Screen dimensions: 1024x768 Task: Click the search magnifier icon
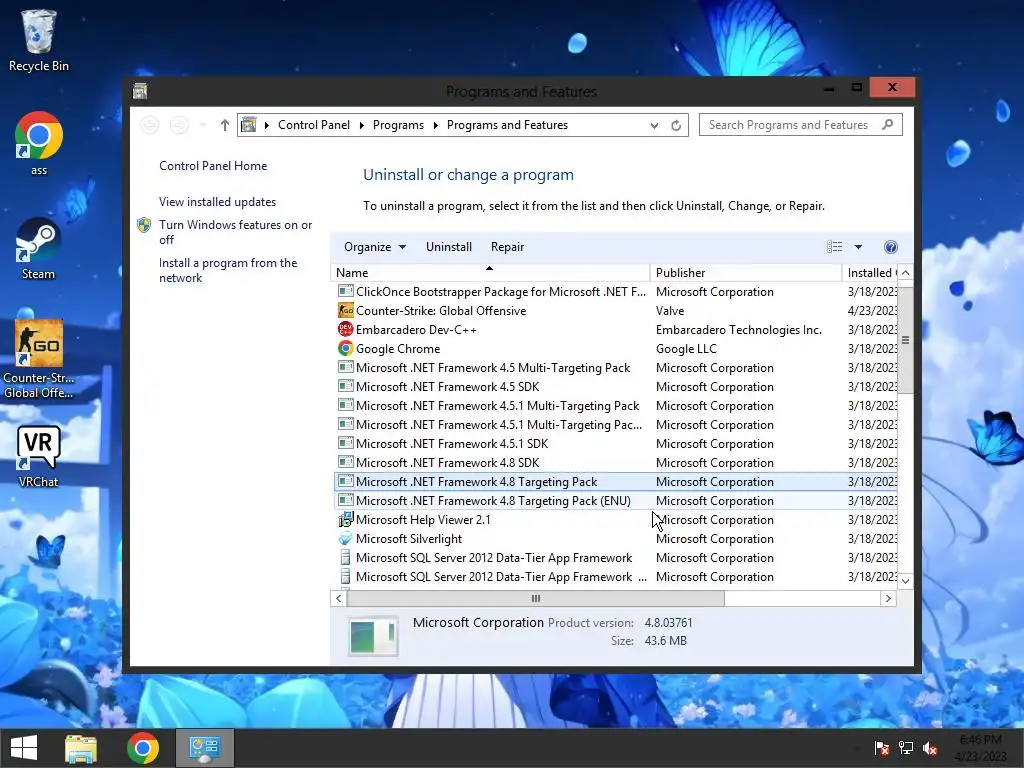[888, 124]
